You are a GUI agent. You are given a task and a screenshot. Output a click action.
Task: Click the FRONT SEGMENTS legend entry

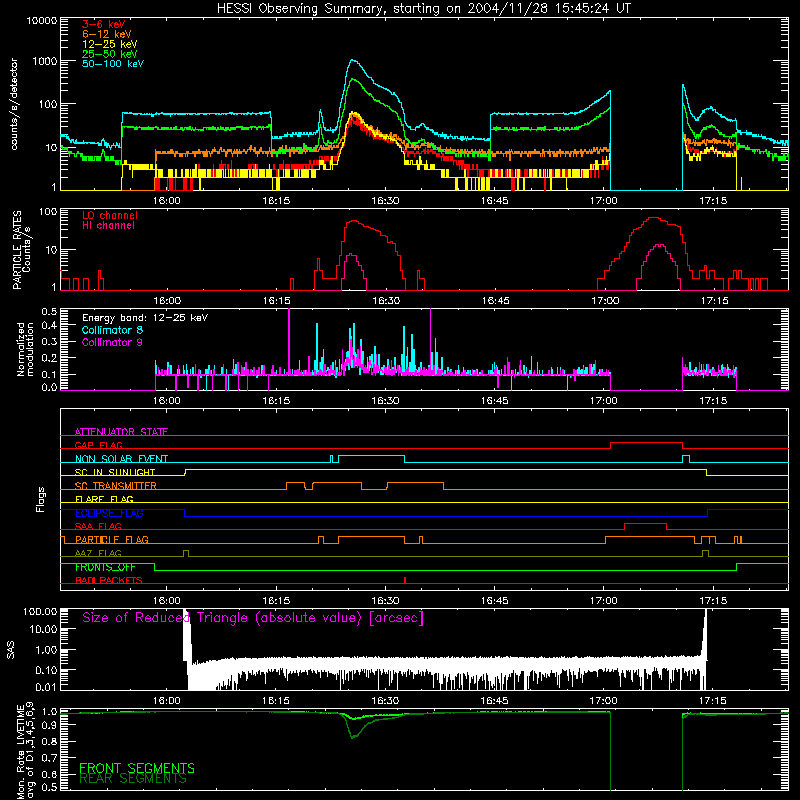137,767
